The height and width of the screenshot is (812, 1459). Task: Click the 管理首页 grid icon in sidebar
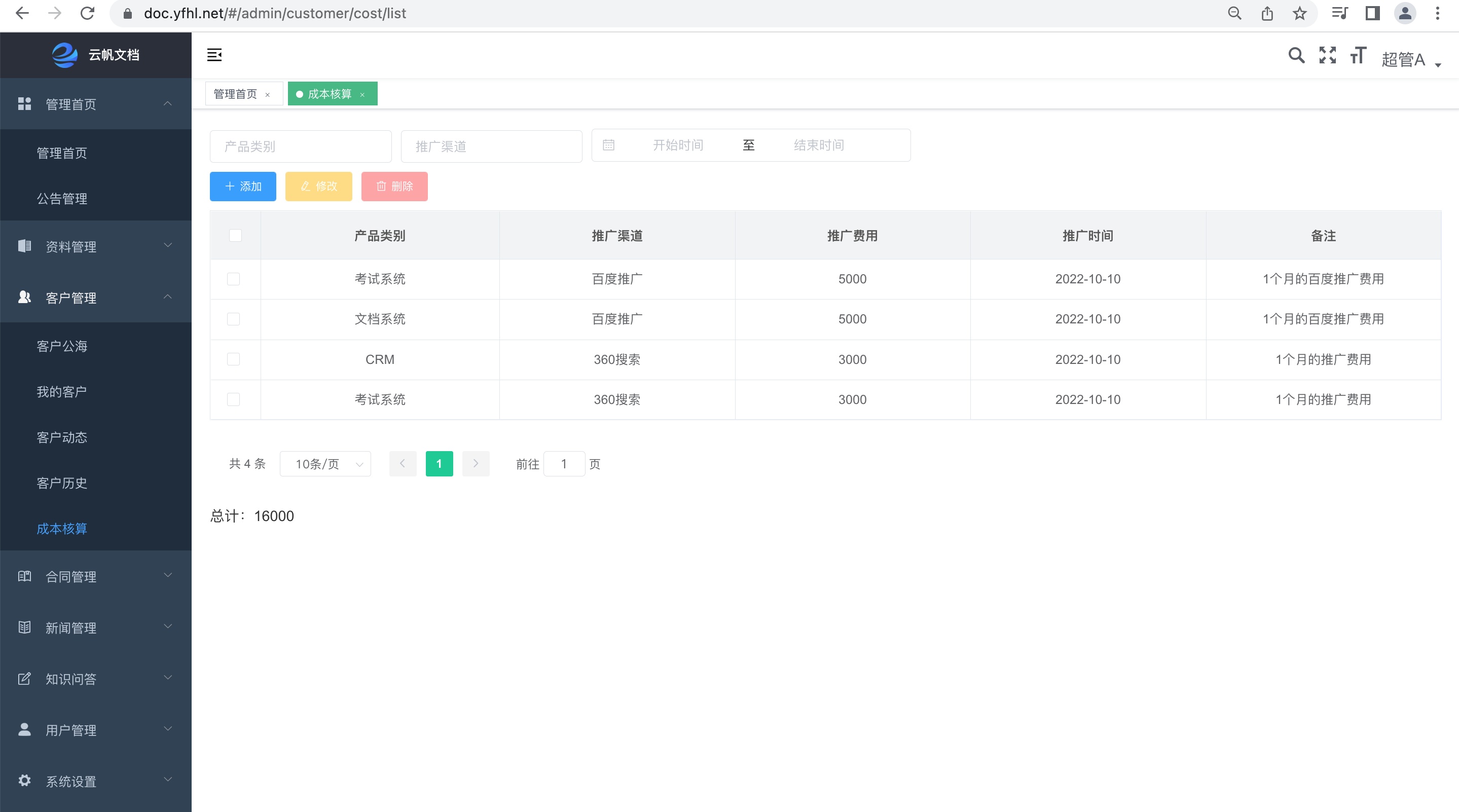point(24,103)
